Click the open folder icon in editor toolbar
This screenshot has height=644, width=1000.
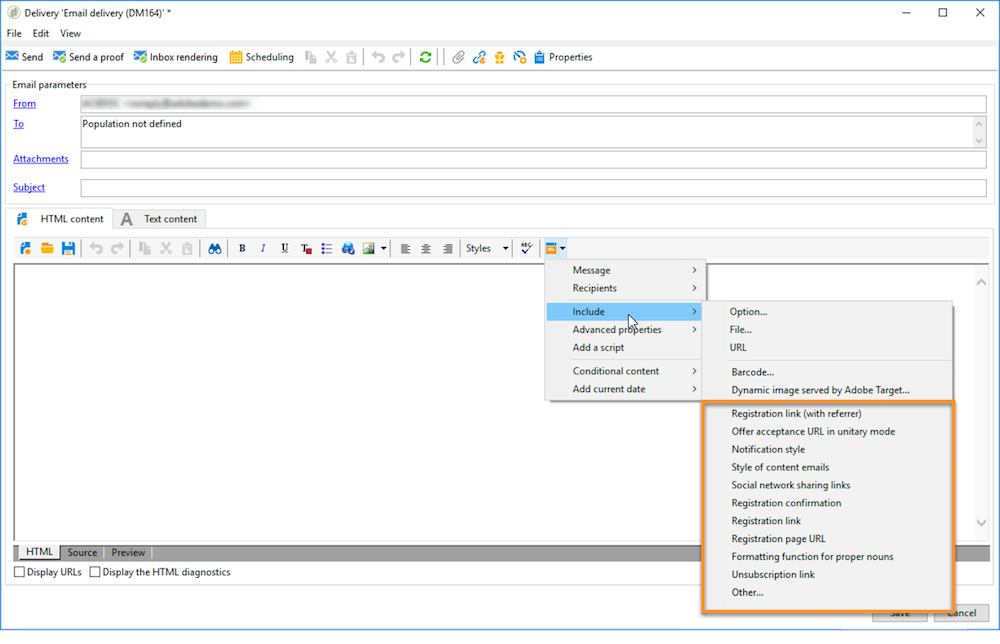click(47, 248)
